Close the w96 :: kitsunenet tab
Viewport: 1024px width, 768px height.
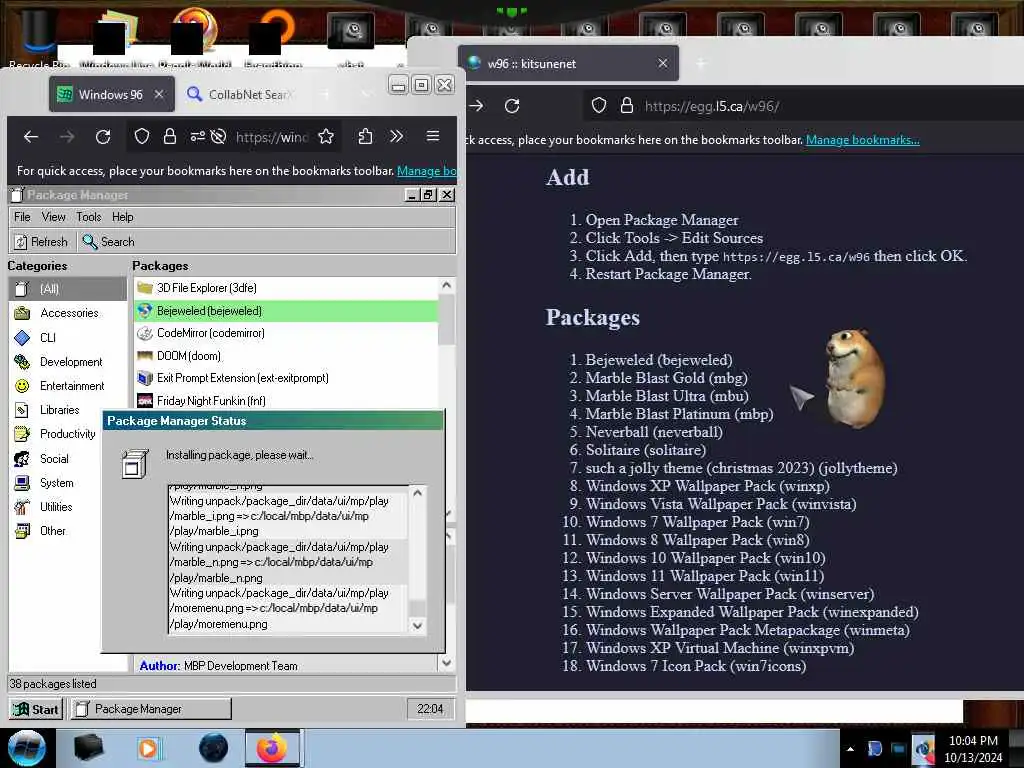pos(663,63)
